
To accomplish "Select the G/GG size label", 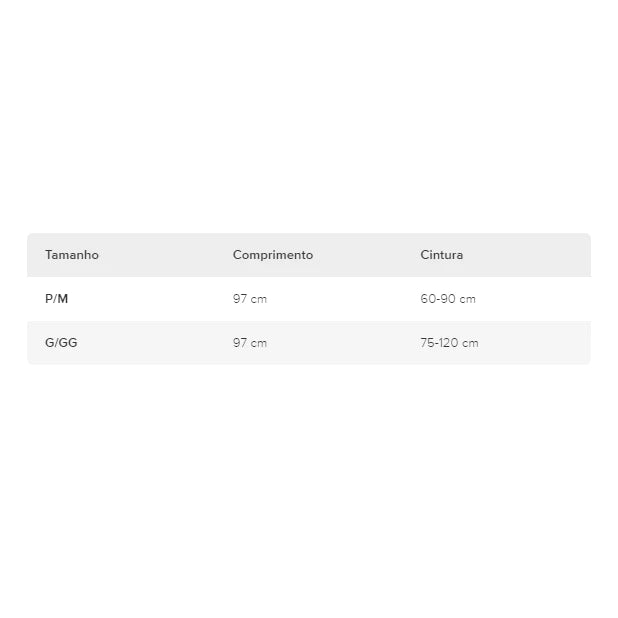I will (x=61, y=343).
